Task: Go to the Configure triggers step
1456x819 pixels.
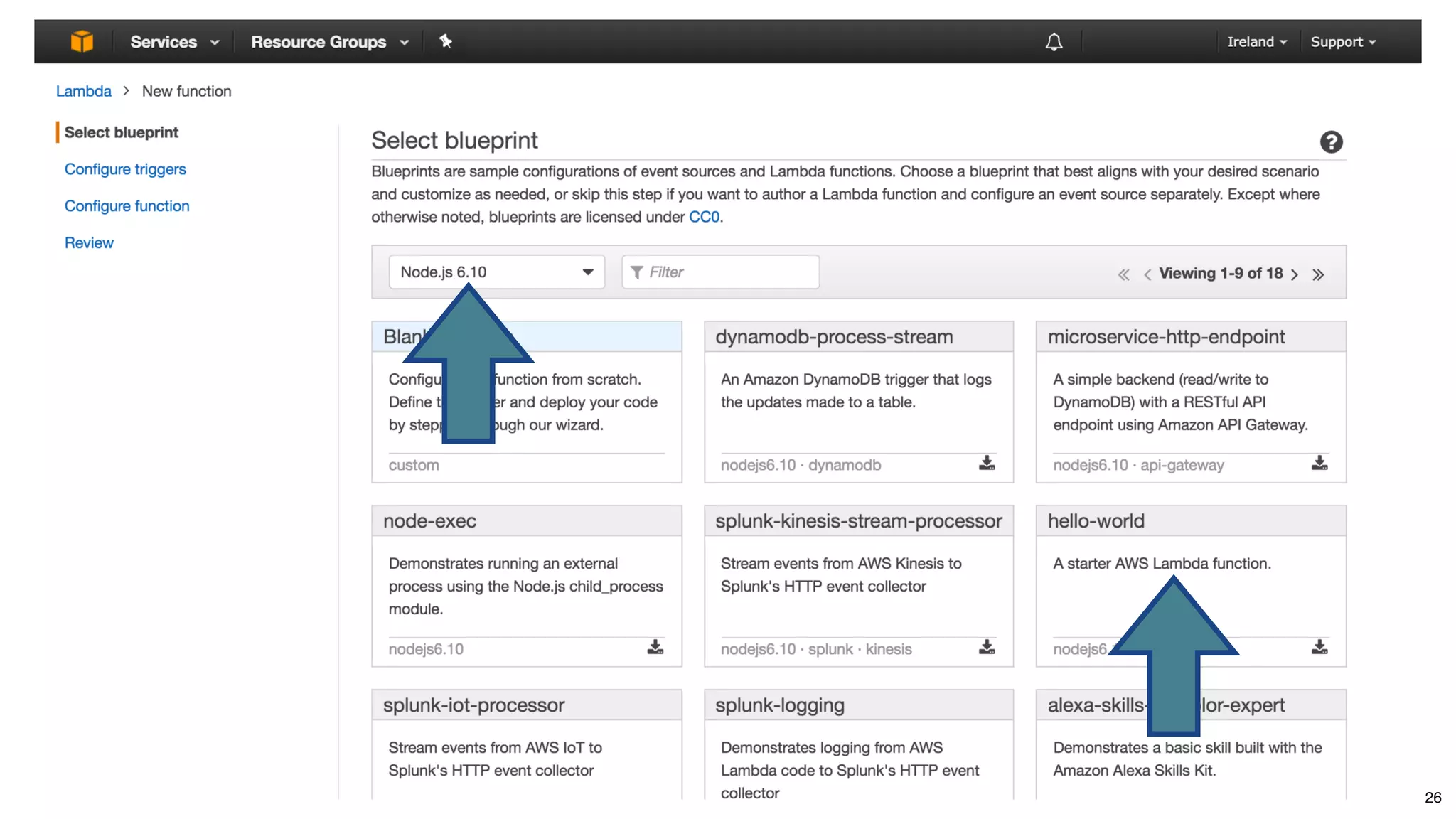Action: (125, 169)
